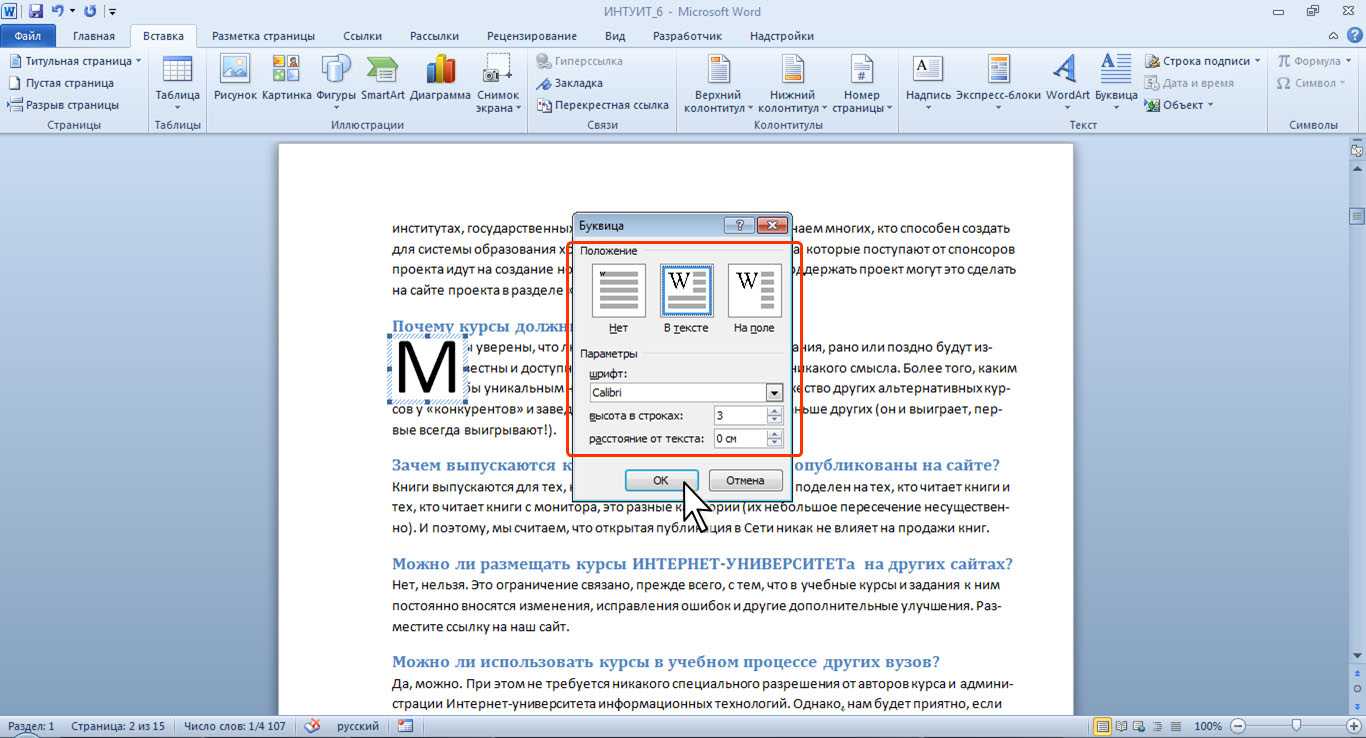Open the шрифт font dropdown arrow

tap(773, 393)
